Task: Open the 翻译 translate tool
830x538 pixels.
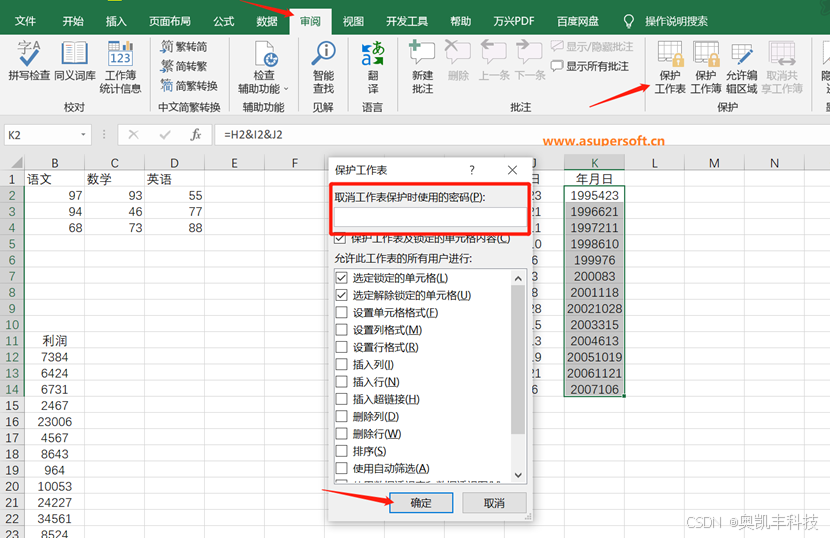Action: click(x=373, y=67)
